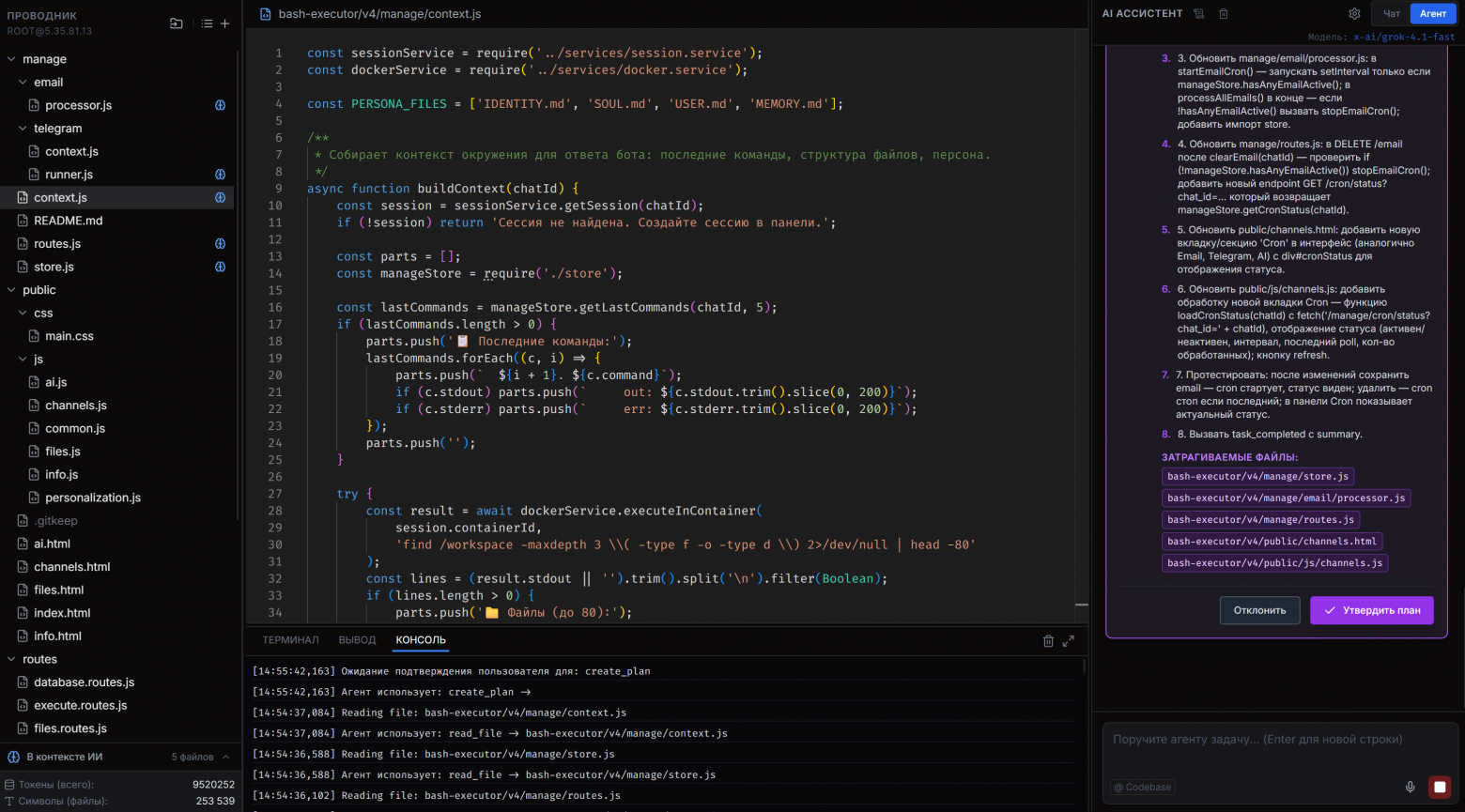This screenshot has width=1465, height=812.
Task: Click the plus icon to add new file
Action: coord(224,23)
